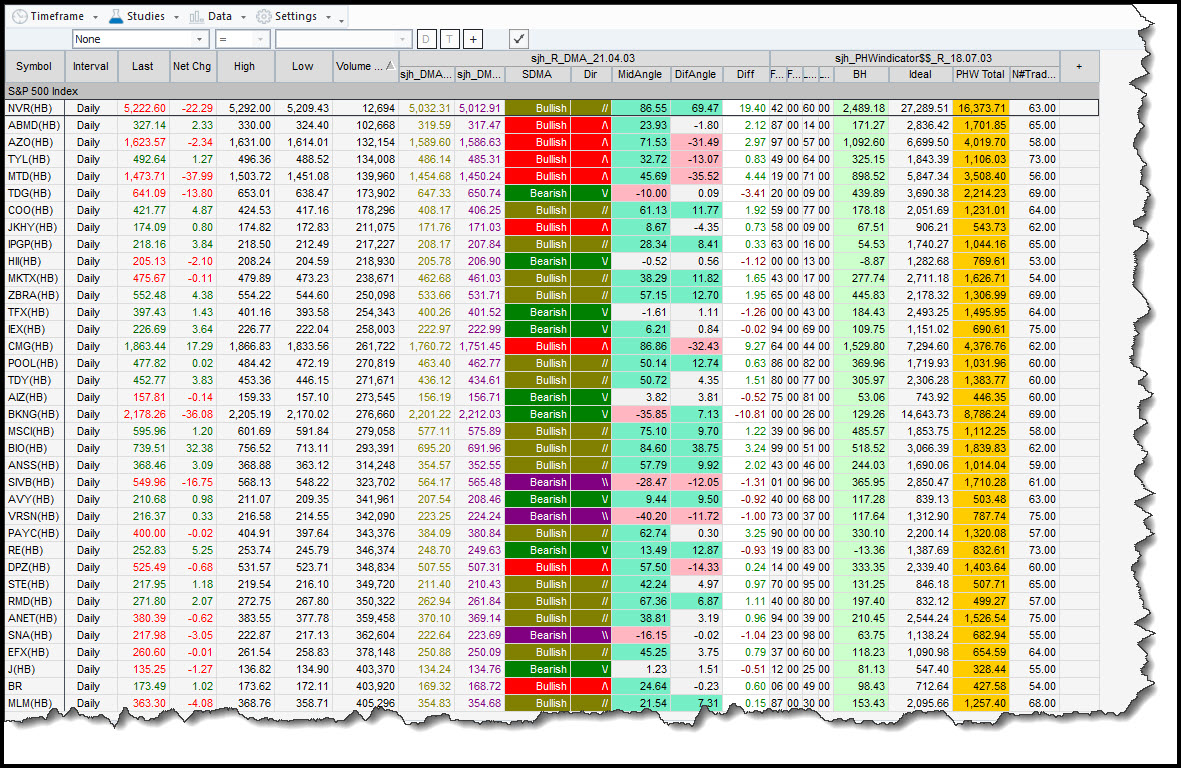The width and height of the screenshot is (1181, 768).
Task: Select the TDG(HB) symbol cell
Action: point(35,194)
